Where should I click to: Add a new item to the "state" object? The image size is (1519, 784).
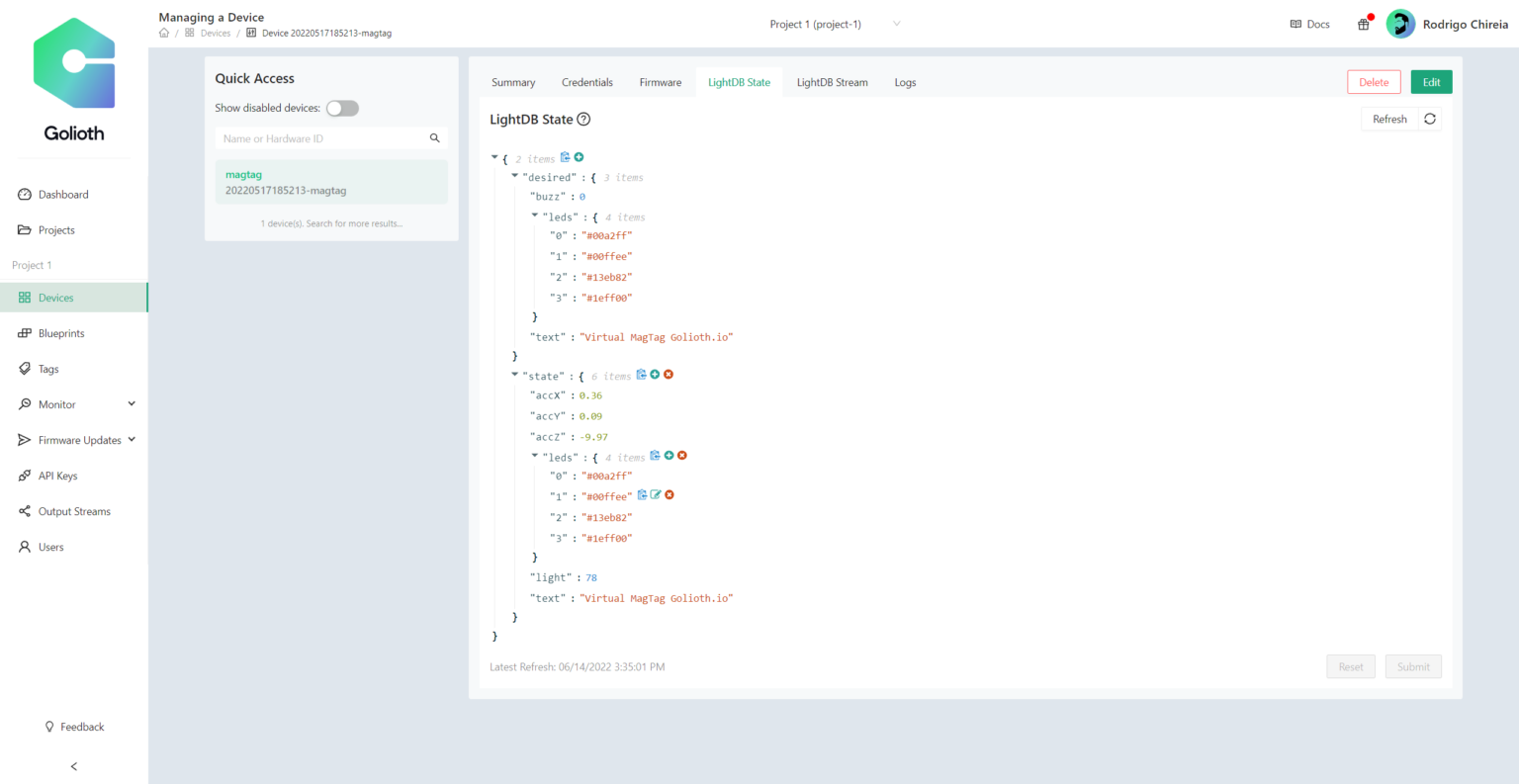pos(654,375)
